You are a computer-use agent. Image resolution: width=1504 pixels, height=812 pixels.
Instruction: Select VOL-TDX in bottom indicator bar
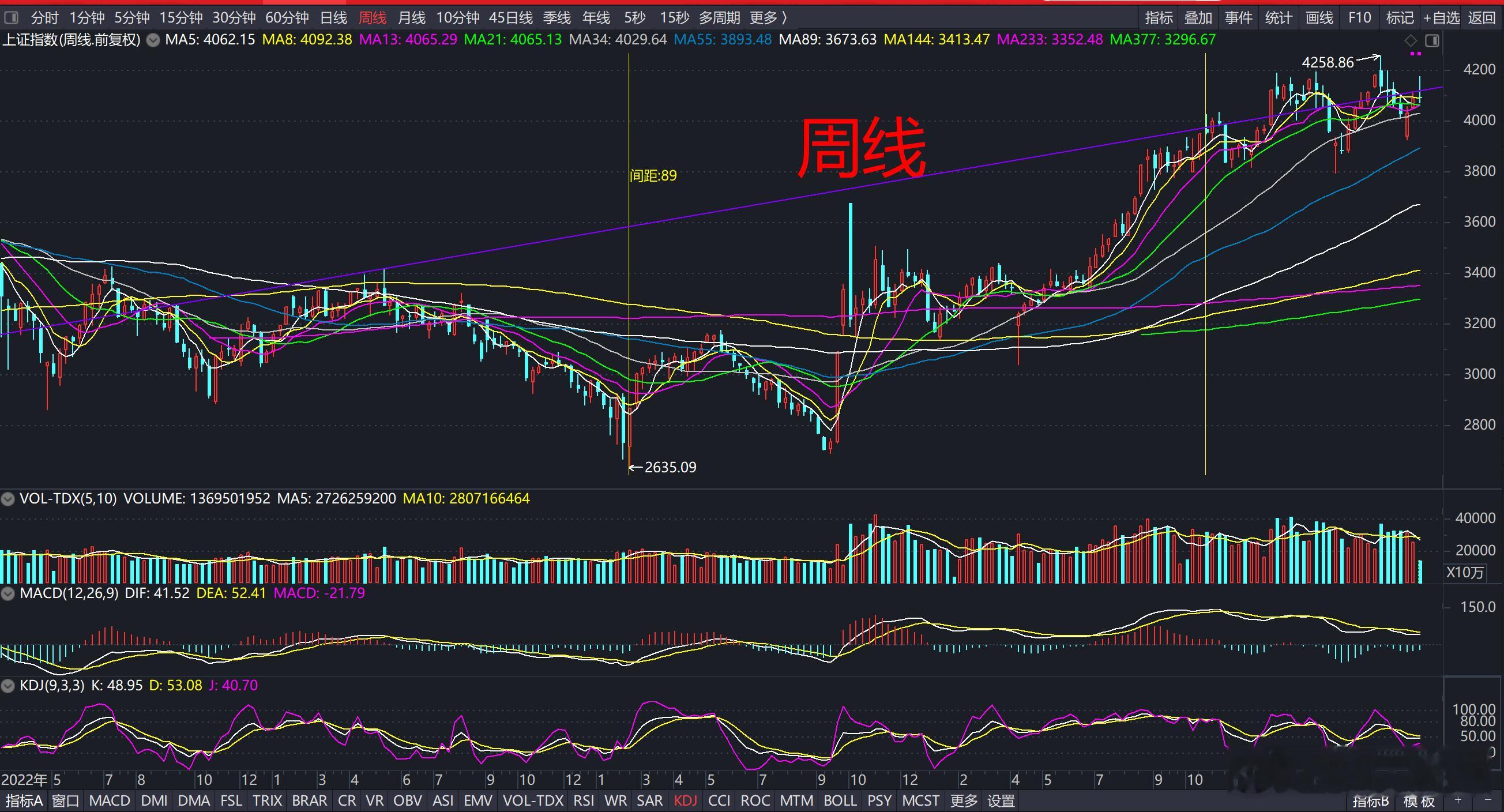point(533,801)
